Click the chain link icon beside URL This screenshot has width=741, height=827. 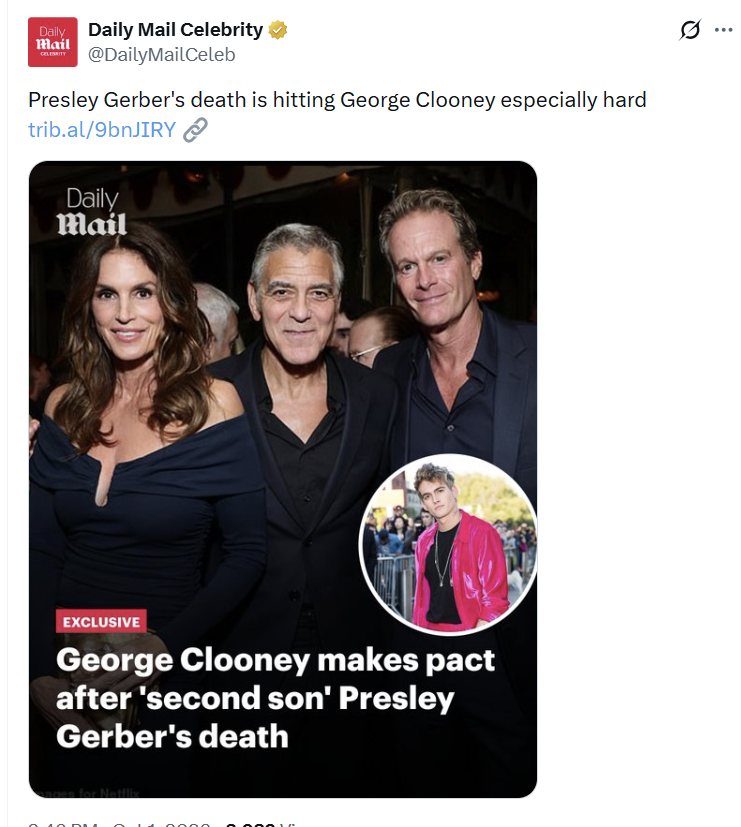click(x=195, y=130)
